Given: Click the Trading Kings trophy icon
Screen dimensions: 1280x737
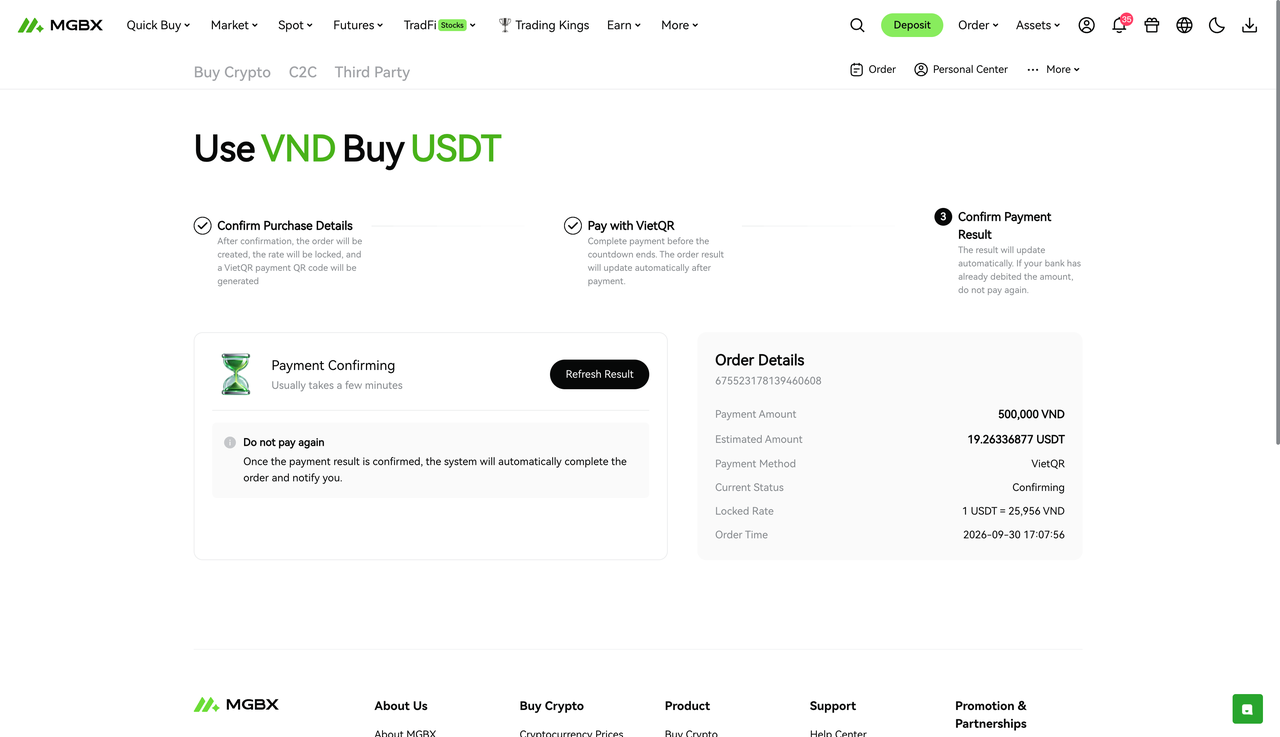Looking at the screenshot, I should (505, 25).
